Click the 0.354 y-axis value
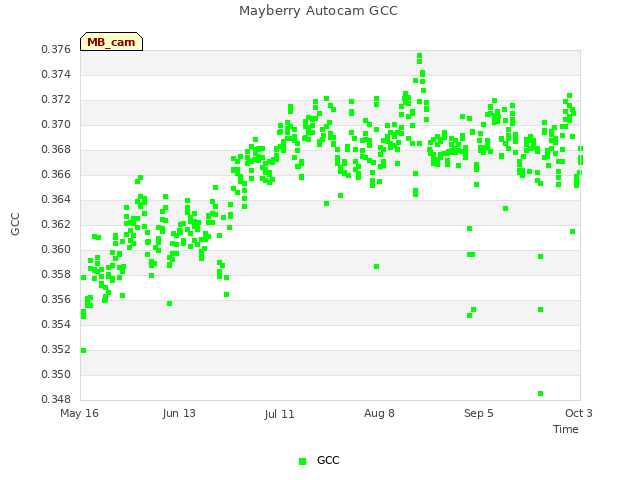Viewport: 640px width, 480px height. pos(56,324)
